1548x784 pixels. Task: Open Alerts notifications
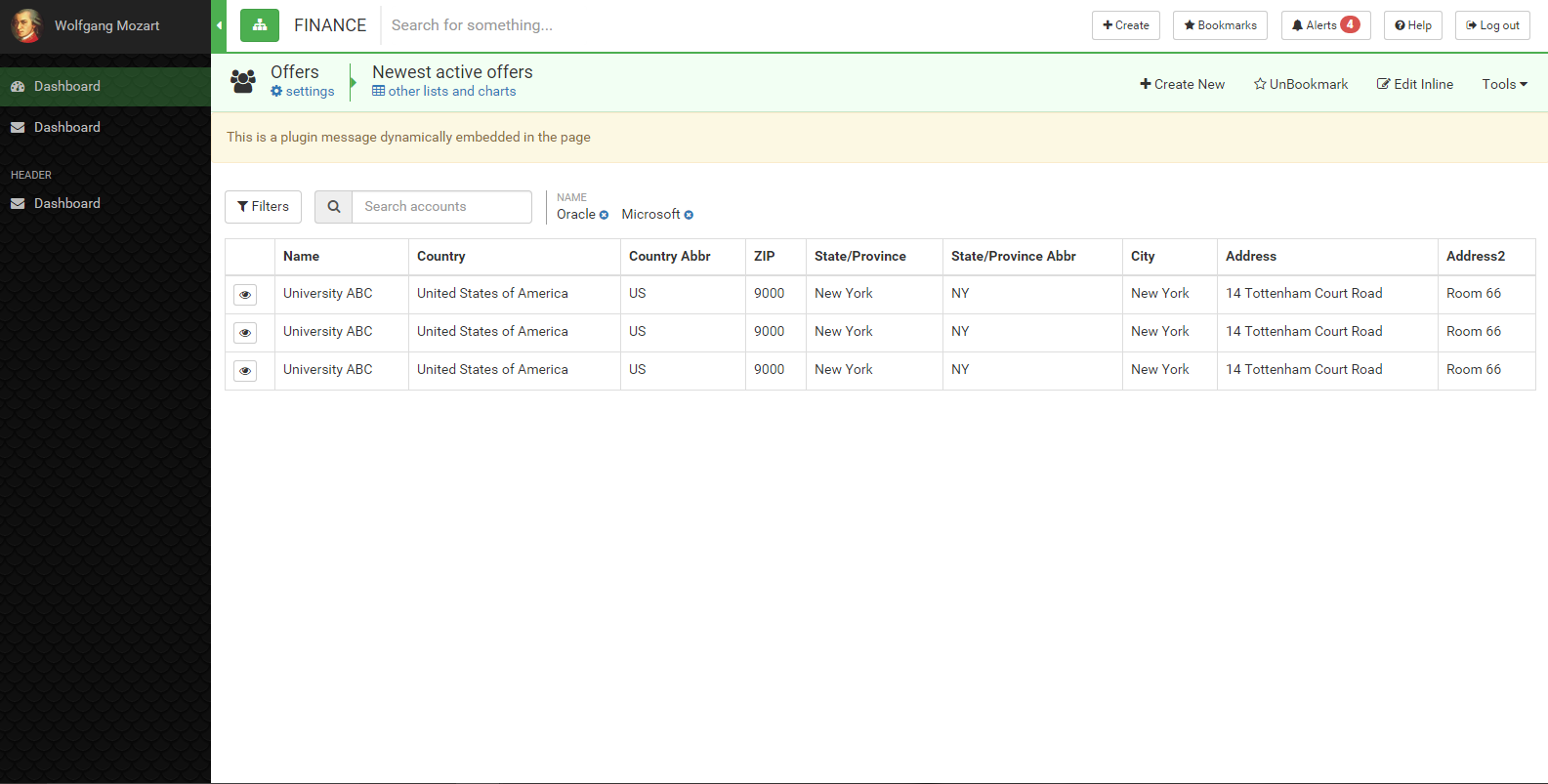(x=1325, y=25)
